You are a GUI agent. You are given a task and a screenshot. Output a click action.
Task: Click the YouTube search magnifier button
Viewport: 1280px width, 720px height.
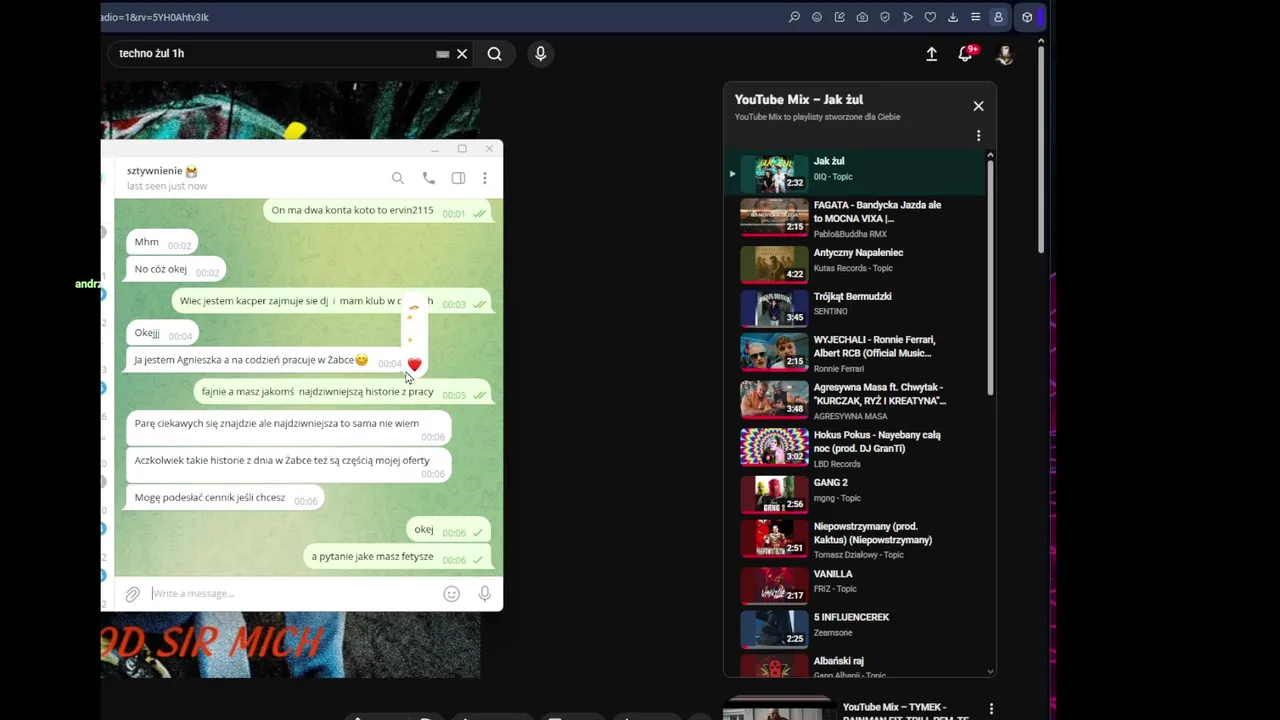[494, 54]
